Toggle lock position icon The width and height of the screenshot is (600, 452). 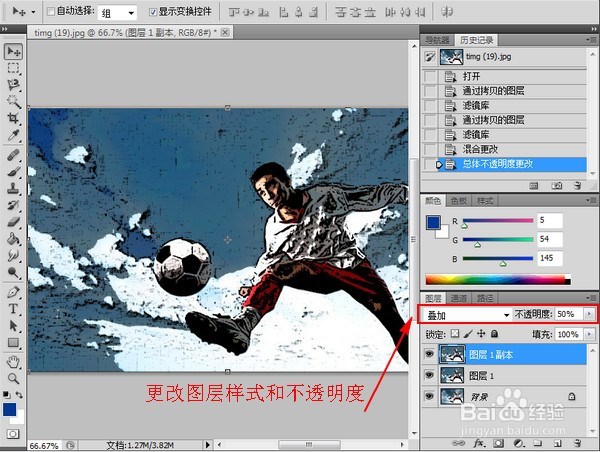tap(481, 334)
